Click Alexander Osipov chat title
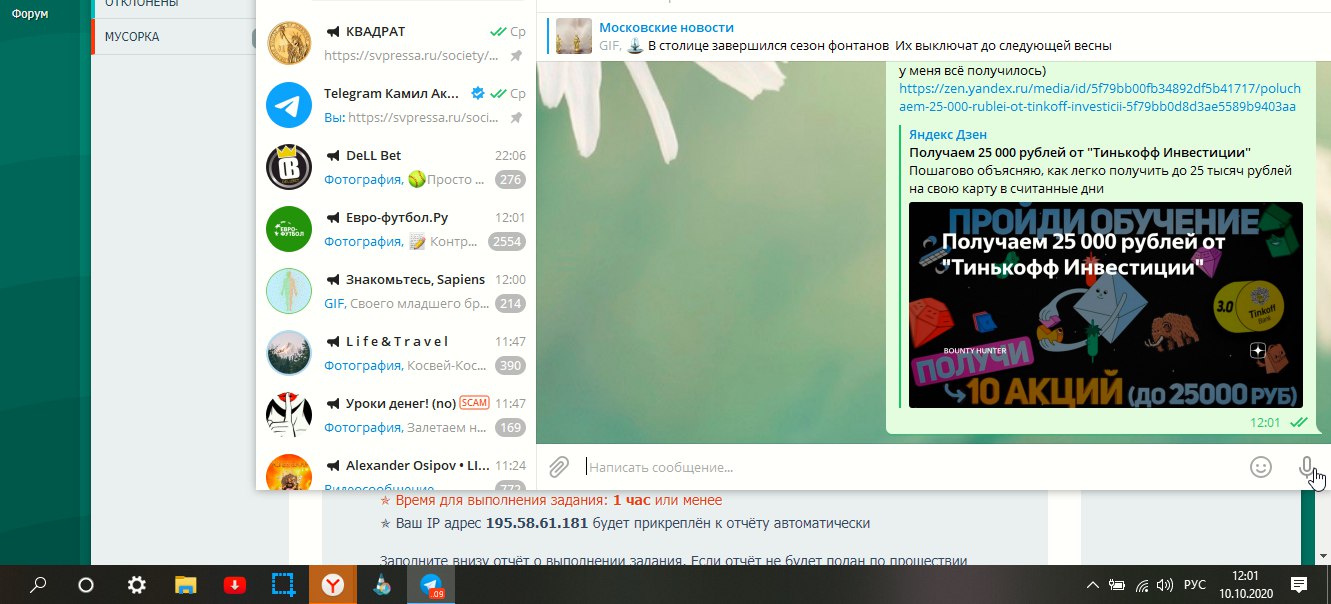 click(x=416, y=465)
